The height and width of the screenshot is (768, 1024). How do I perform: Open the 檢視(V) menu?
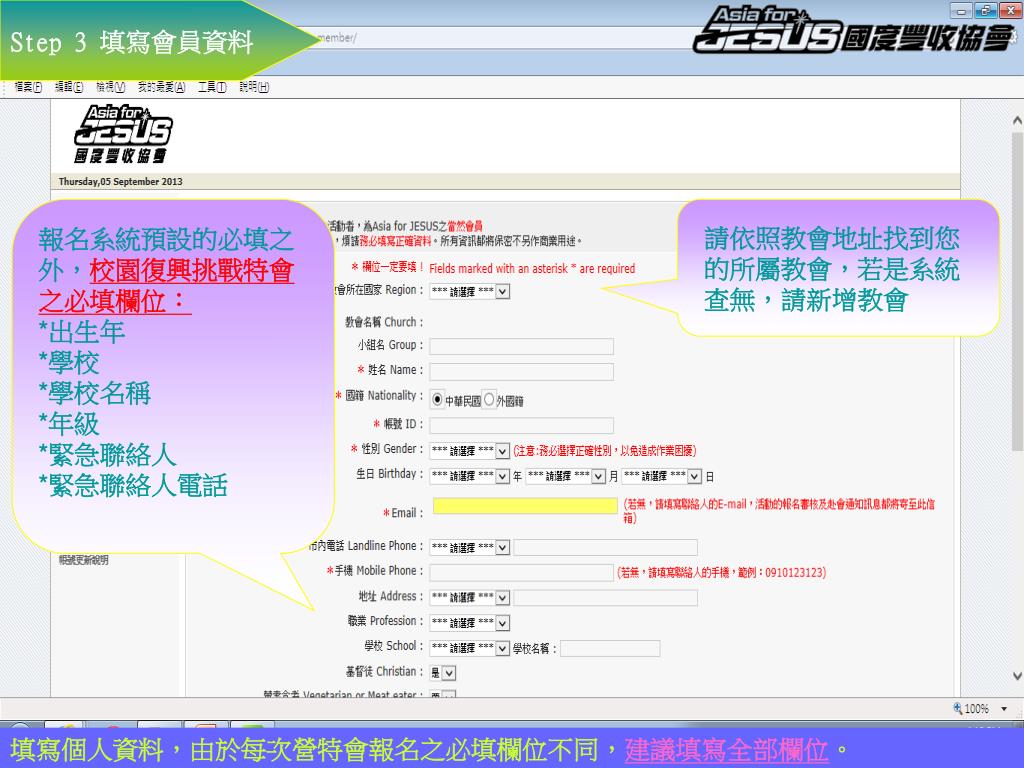110,87
